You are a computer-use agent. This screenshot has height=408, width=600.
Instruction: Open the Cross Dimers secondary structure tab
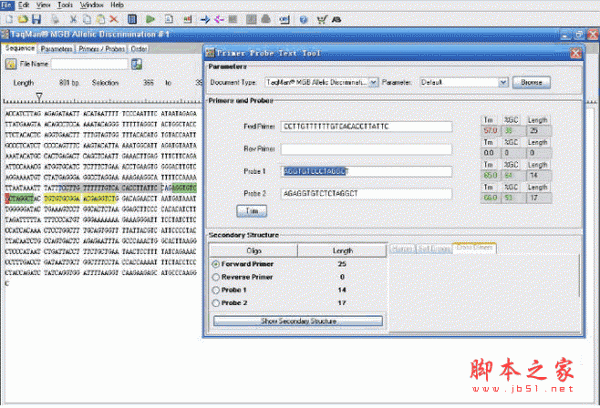(x=474, y=248)
